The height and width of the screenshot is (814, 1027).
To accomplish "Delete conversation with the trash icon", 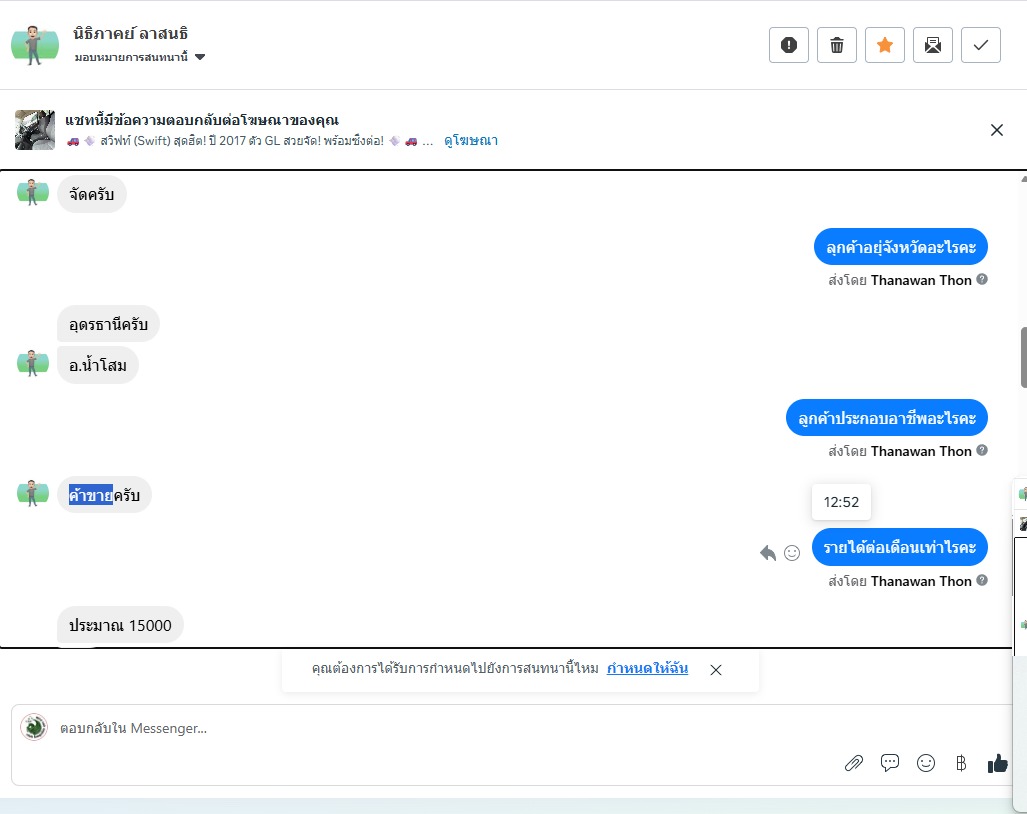I will 837,45.
